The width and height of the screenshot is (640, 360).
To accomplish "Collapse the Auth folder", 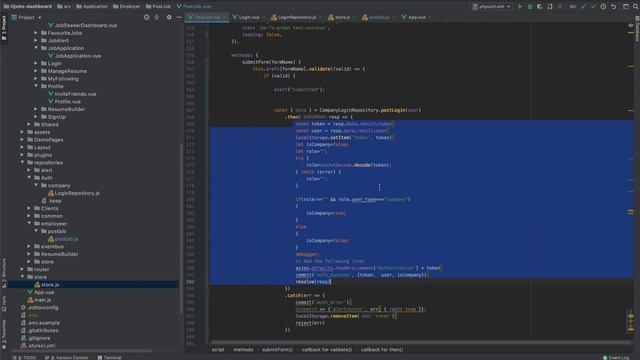I will (x=29, y=178).
